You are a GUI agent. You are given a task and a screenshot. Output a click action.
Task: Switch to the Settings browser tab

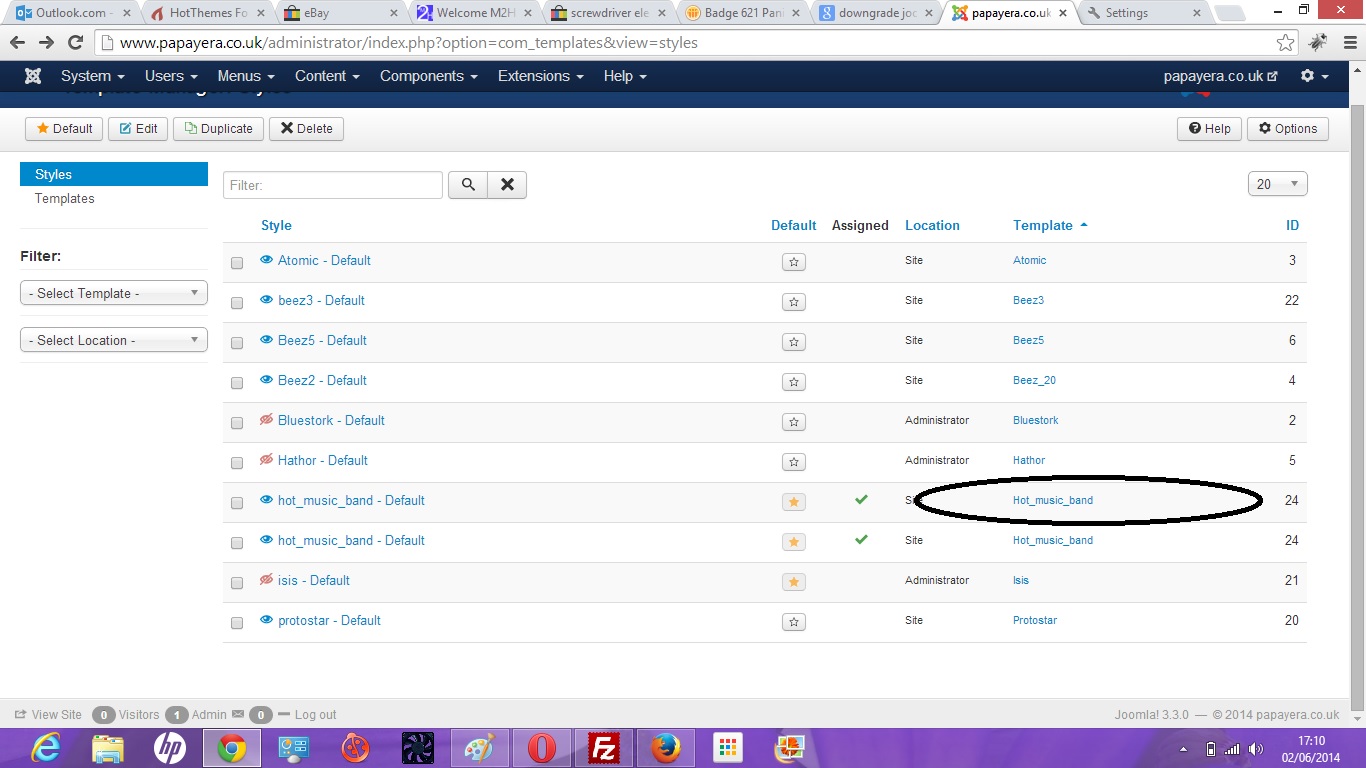pos(1142,13)
